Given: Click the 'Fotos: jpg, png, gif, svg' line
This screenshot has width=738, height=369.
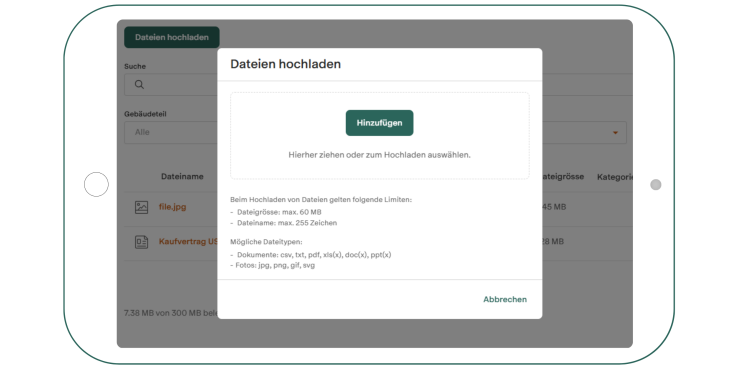Looking at the screenshot, I should [x=273, y=265].
